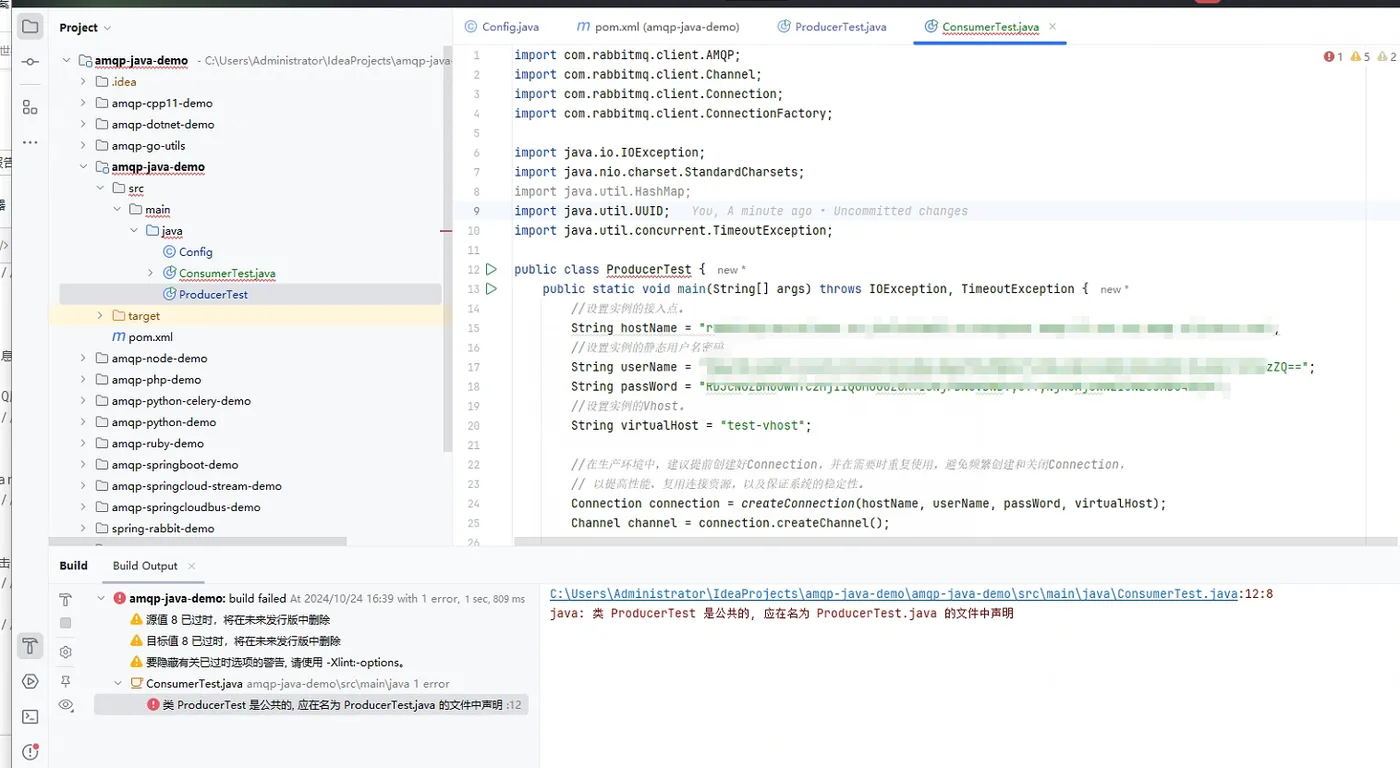Open the eye view options icon in Build panel
This screenshot has width=1400, height=768.
tap(66, 705)
